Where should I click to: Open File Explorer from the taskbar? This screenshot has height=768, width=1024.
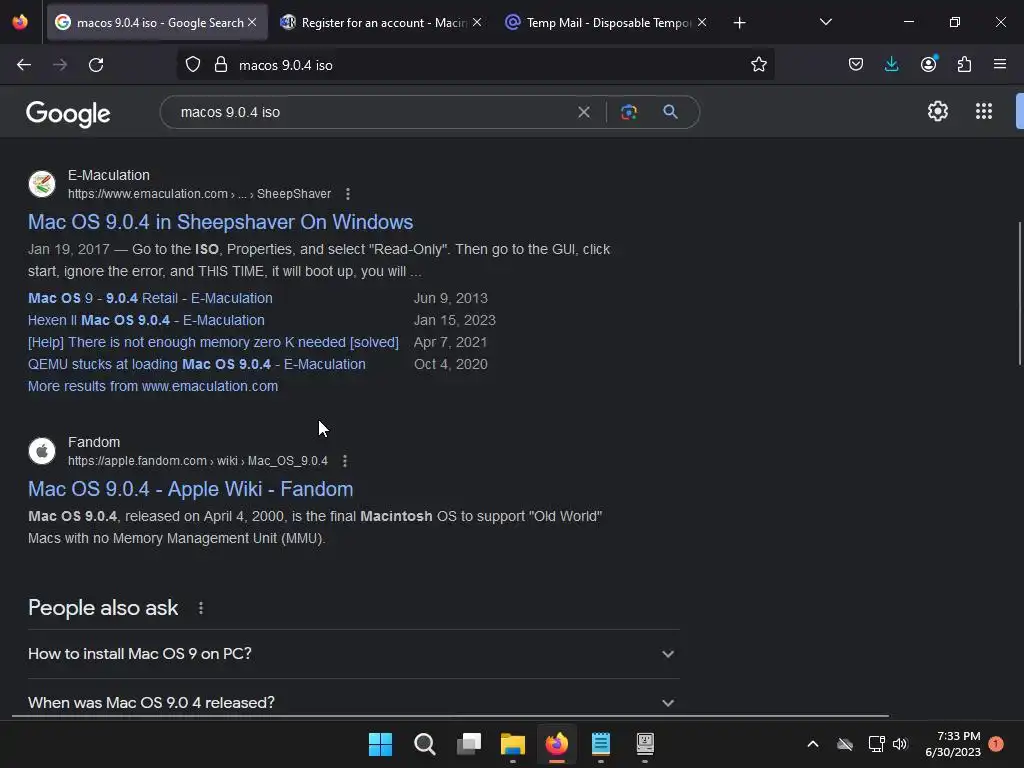(513, 744)
